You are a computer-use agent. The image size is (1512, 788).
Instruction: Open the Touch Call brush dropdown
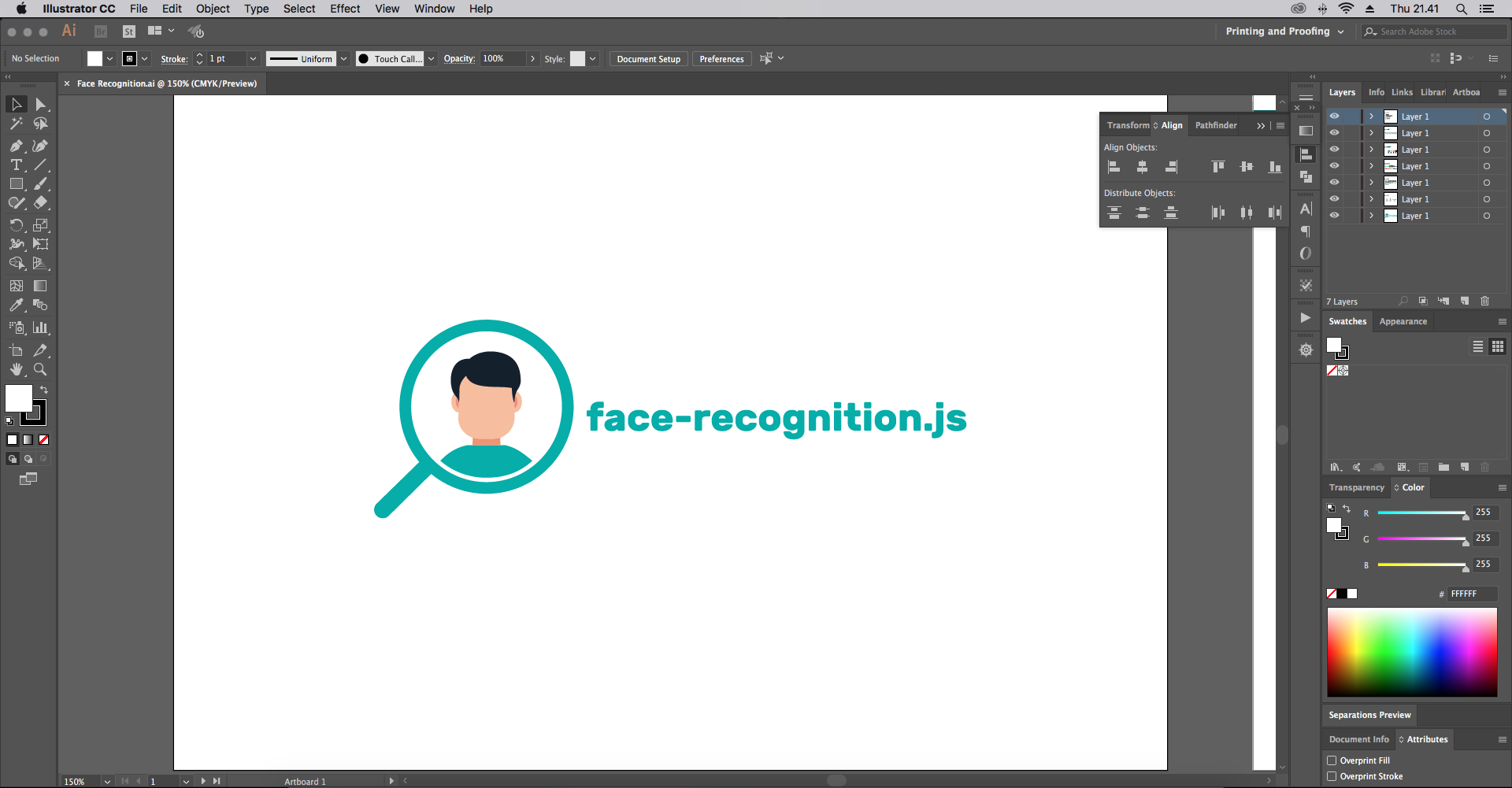tap(431, 59)
